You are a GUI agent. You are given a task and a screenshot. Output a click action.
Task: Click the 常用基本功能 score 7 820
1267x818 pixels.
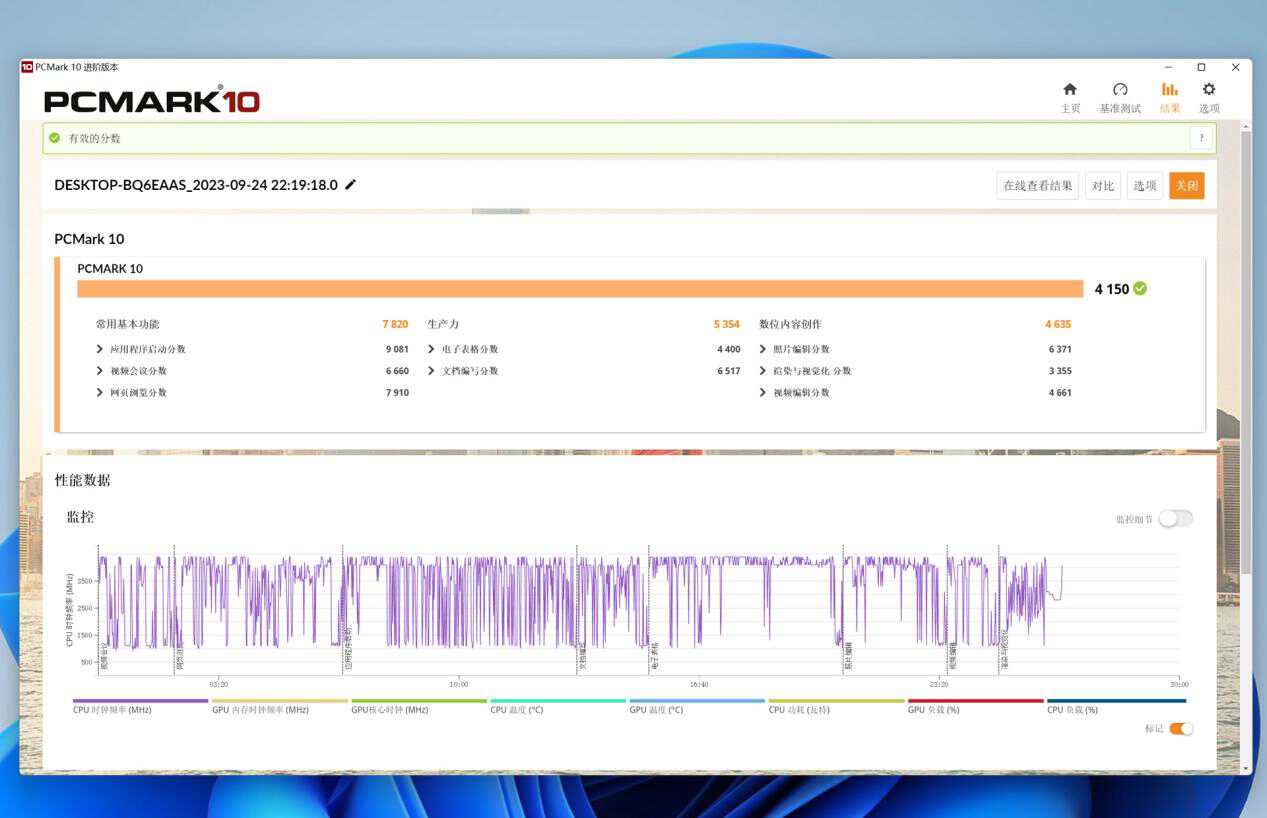coord(395,324)
